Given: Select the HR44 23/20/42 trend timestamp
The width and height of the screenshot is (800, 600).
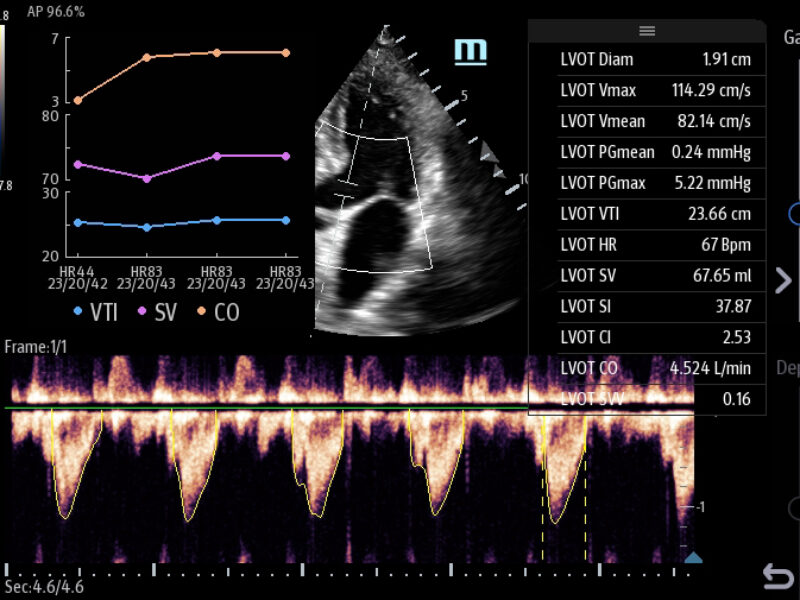Looking at the screenshot, I should coord(77,278).
